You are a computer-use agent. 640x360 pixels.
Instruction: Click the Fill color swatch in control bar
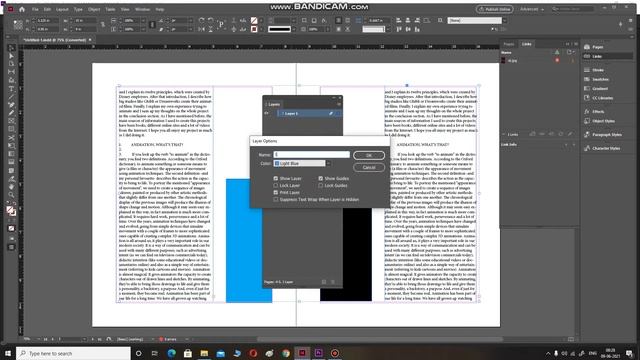pos(254,20)
